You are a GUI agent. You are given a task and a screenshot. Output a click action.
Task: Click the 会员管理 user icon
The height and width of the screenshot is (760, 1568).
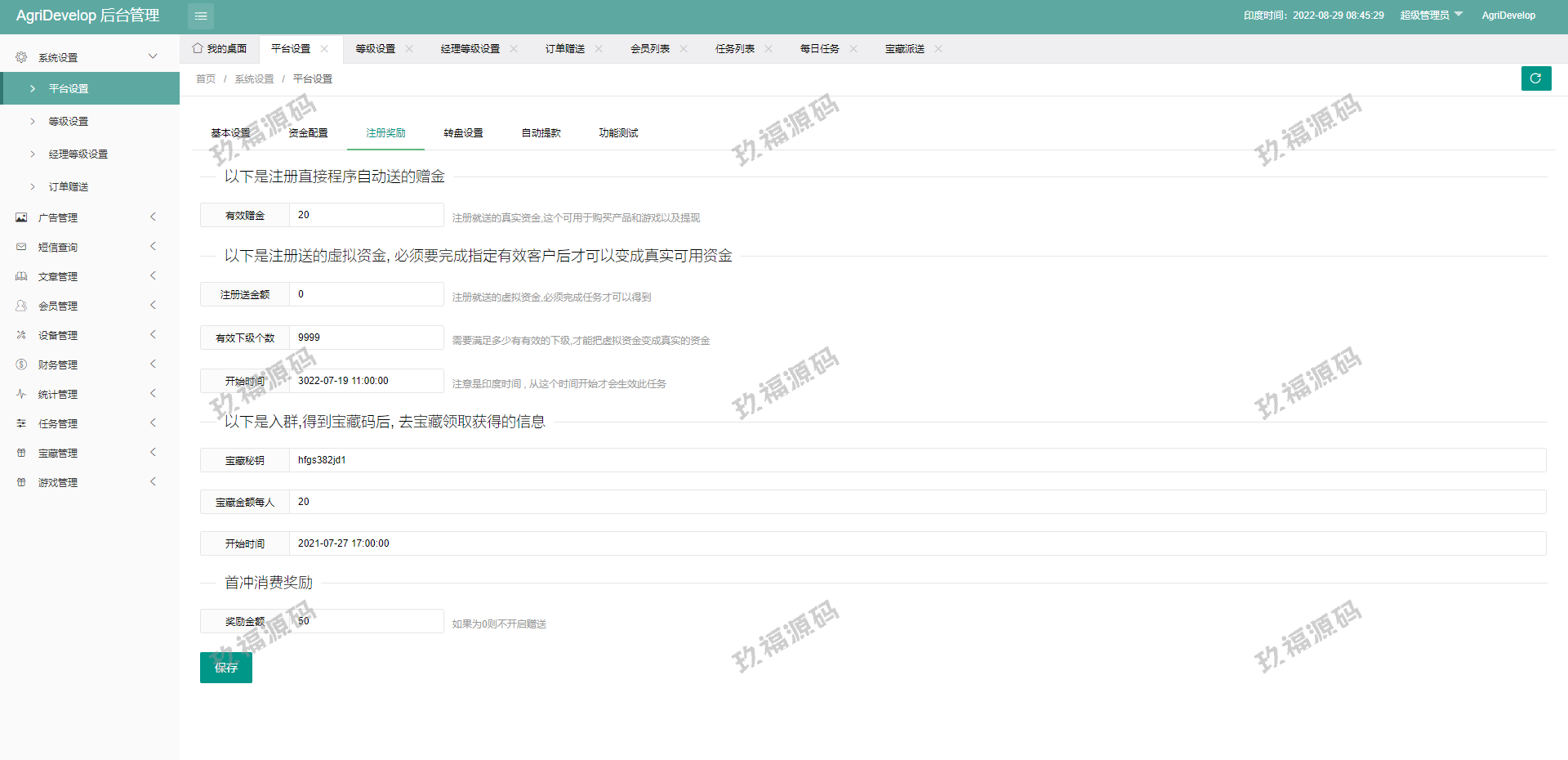[x=21, y=306]
